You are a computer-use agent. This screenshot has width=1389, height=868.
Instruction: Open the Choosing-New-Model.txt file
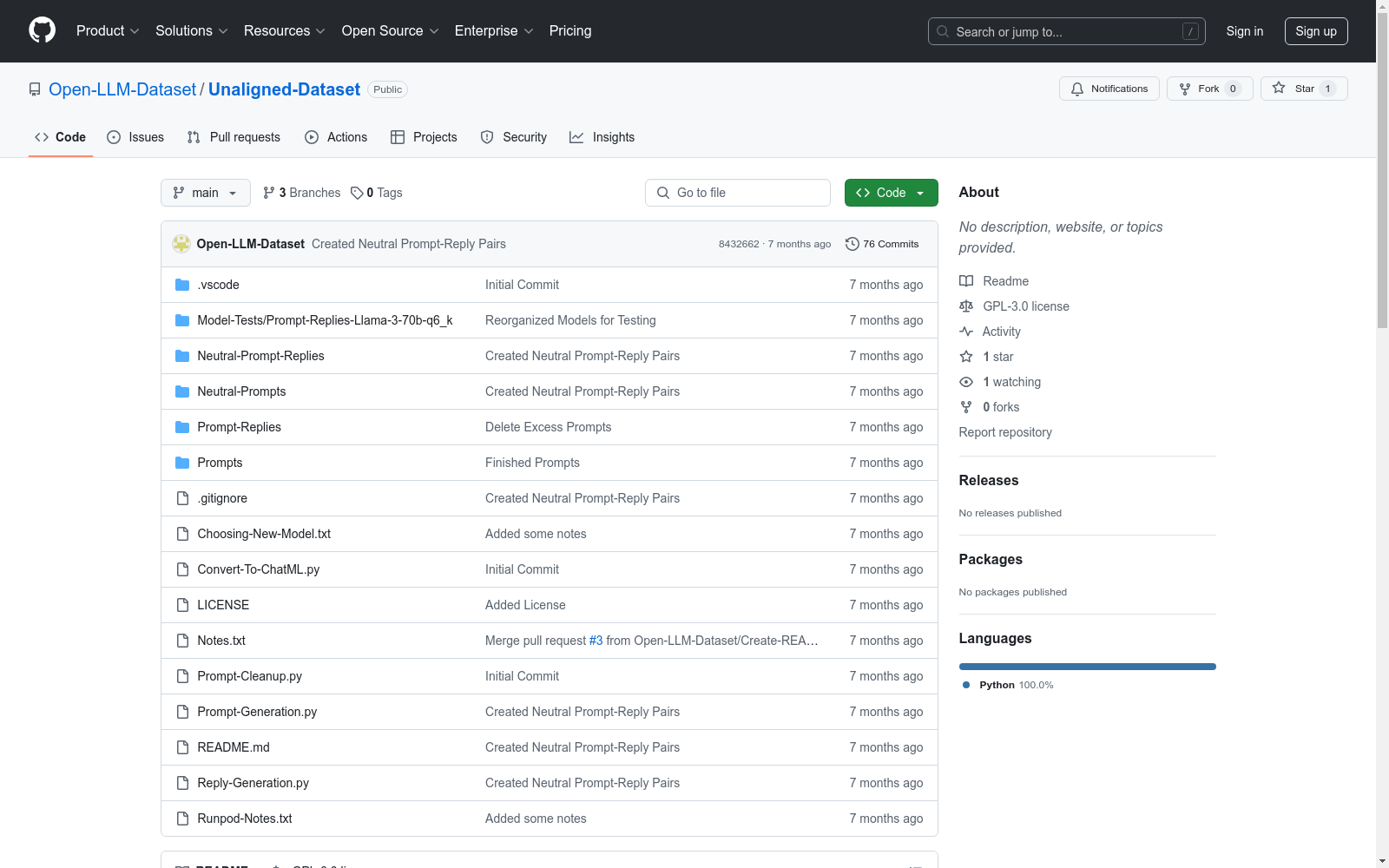264,534
